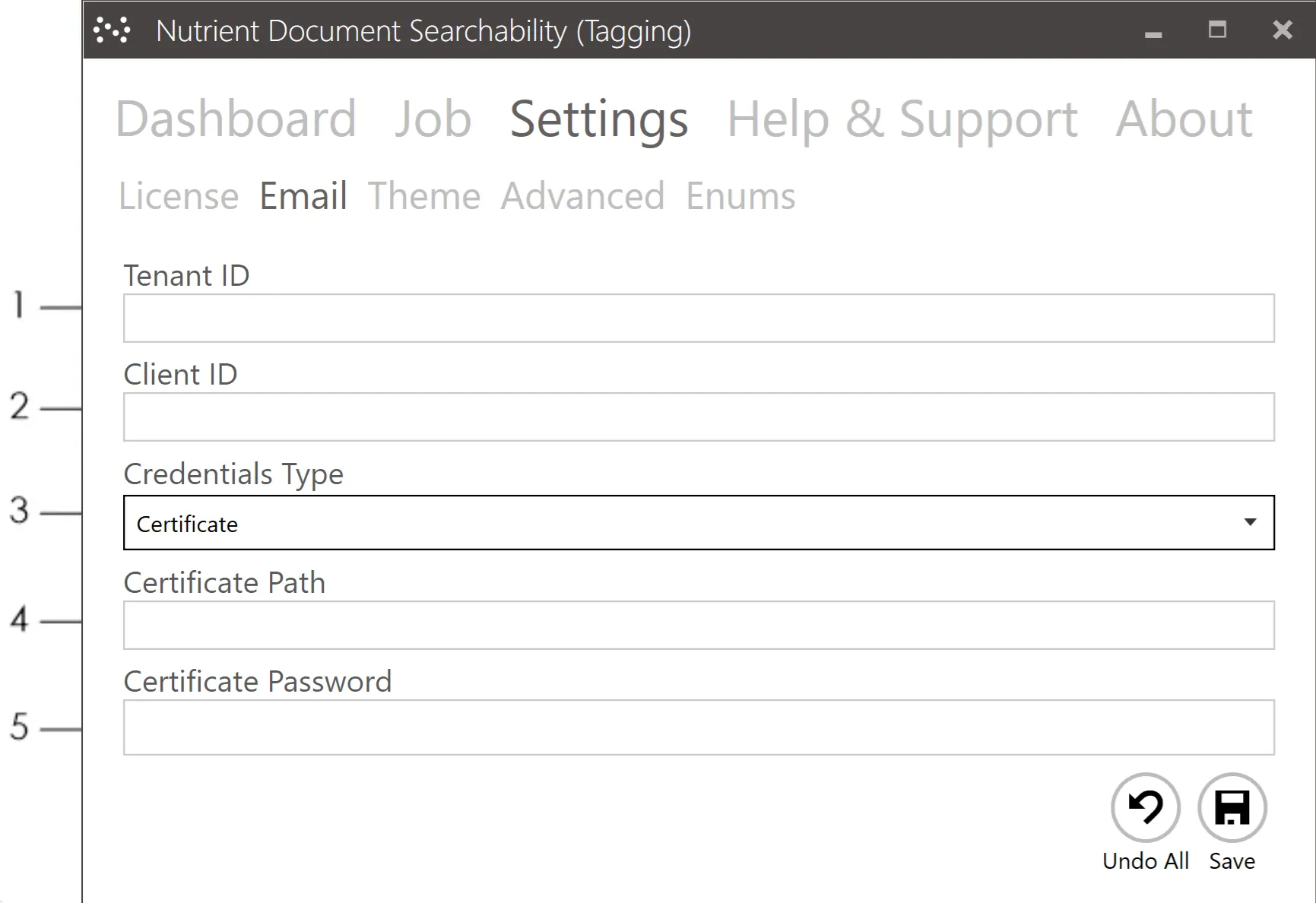Open the Enums settings section
This screenshot has width=1316, height=903.
(740, 196)
